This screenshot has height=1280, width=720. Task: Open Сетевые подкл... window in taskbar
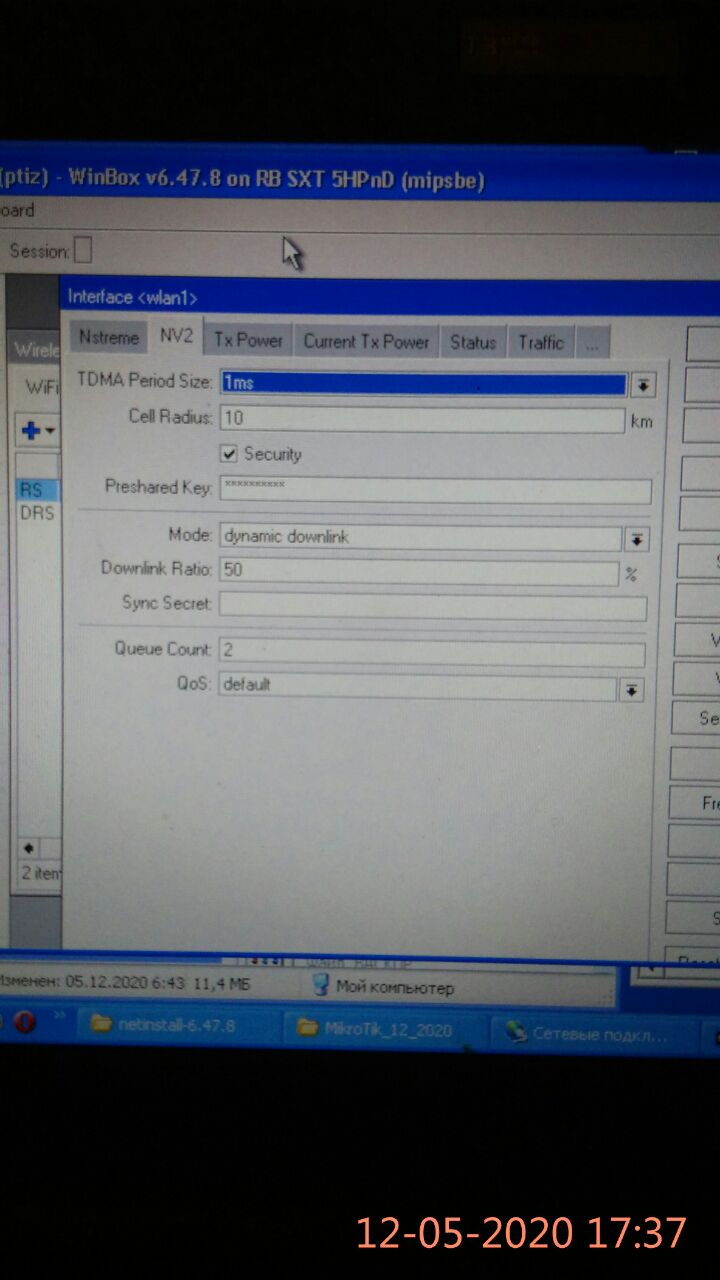[x=595, y=1033]
